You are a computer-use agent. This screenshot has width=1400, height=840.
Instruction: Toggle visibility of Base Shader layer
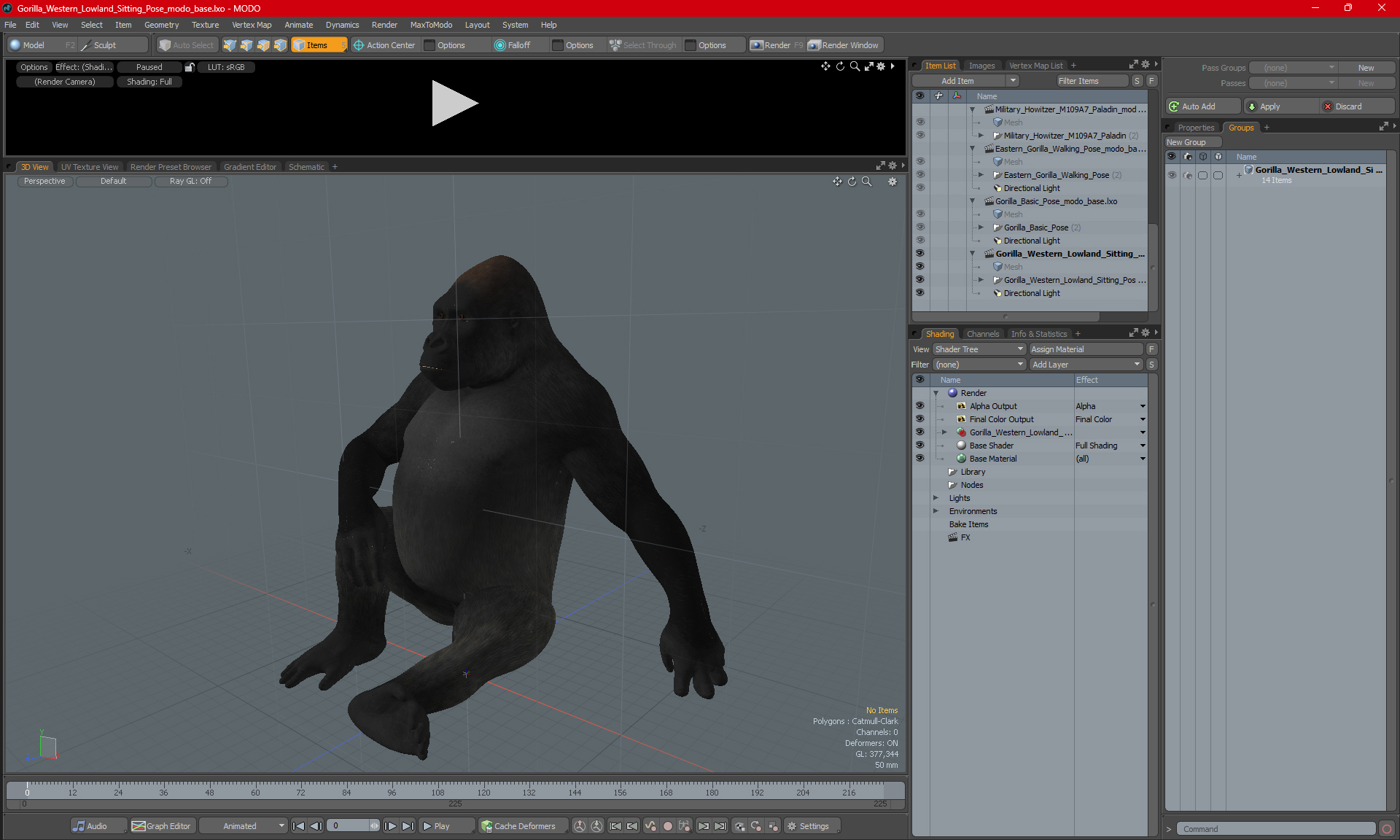[x=919, y=446]
